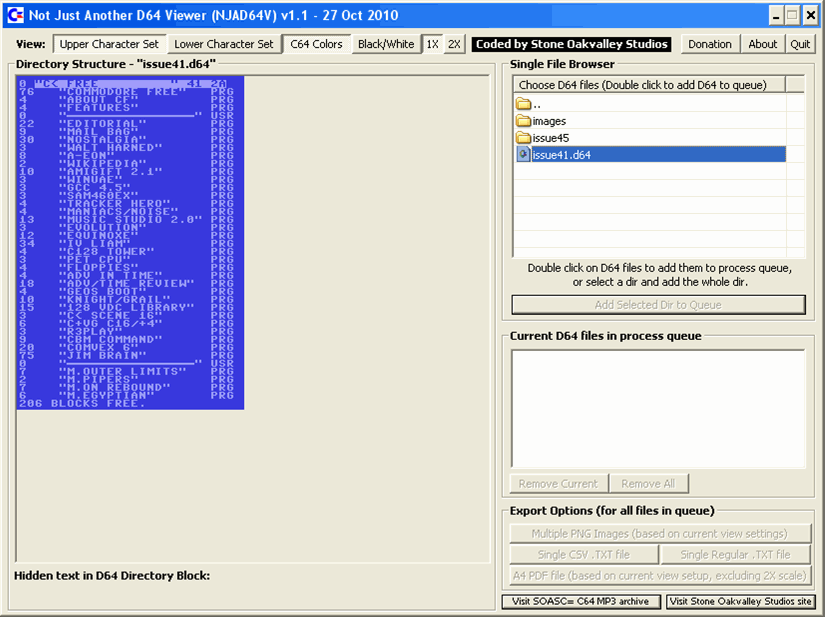This screenshot has width=825, height=617.
Task: Set the view scale to 1X
Action: tap(432, 44)
